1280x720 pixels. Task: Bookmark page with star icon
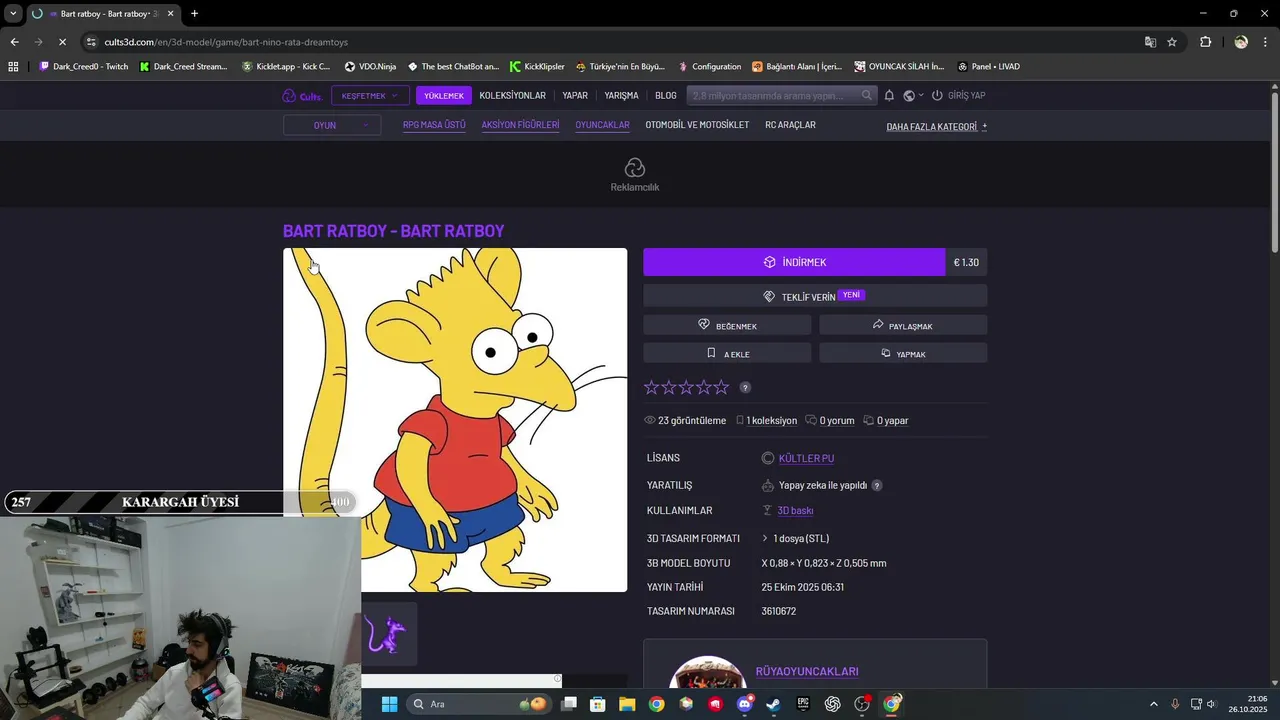(x=1172, y=42)
